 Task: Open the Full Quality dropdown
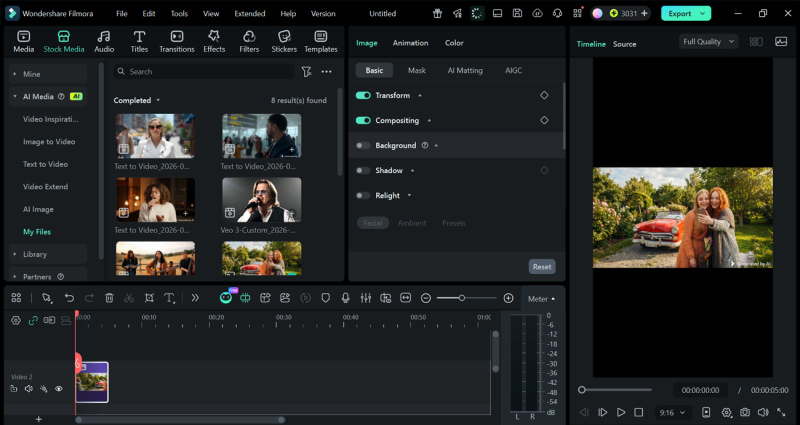click(708, 42)
